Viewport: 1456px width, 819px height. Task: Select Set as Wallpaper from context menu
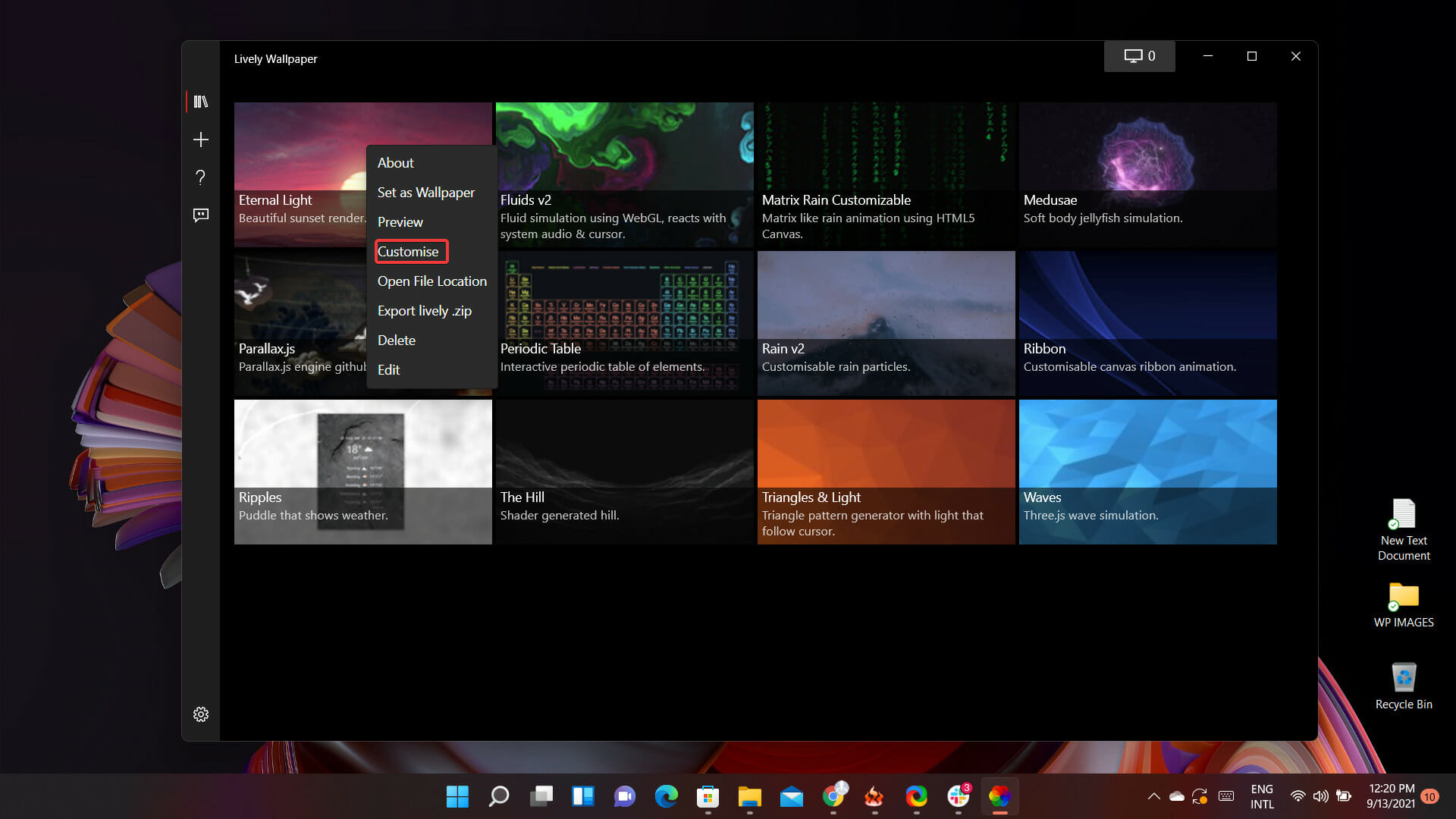tap(425, 192)
